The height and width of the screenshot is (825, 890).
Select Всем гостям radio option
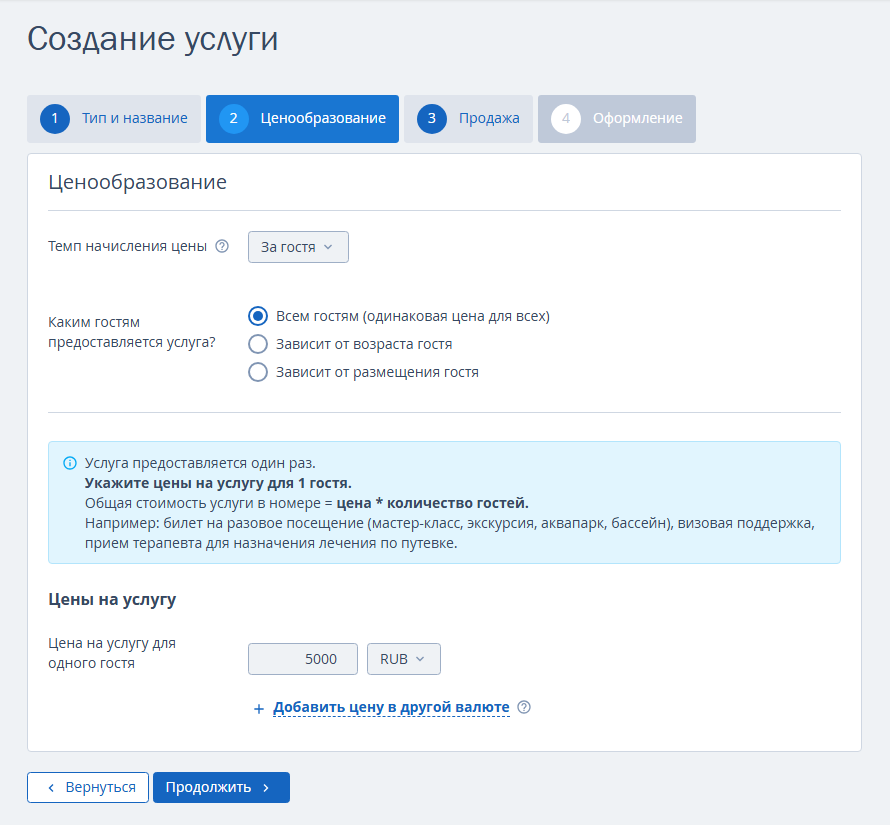258,316
